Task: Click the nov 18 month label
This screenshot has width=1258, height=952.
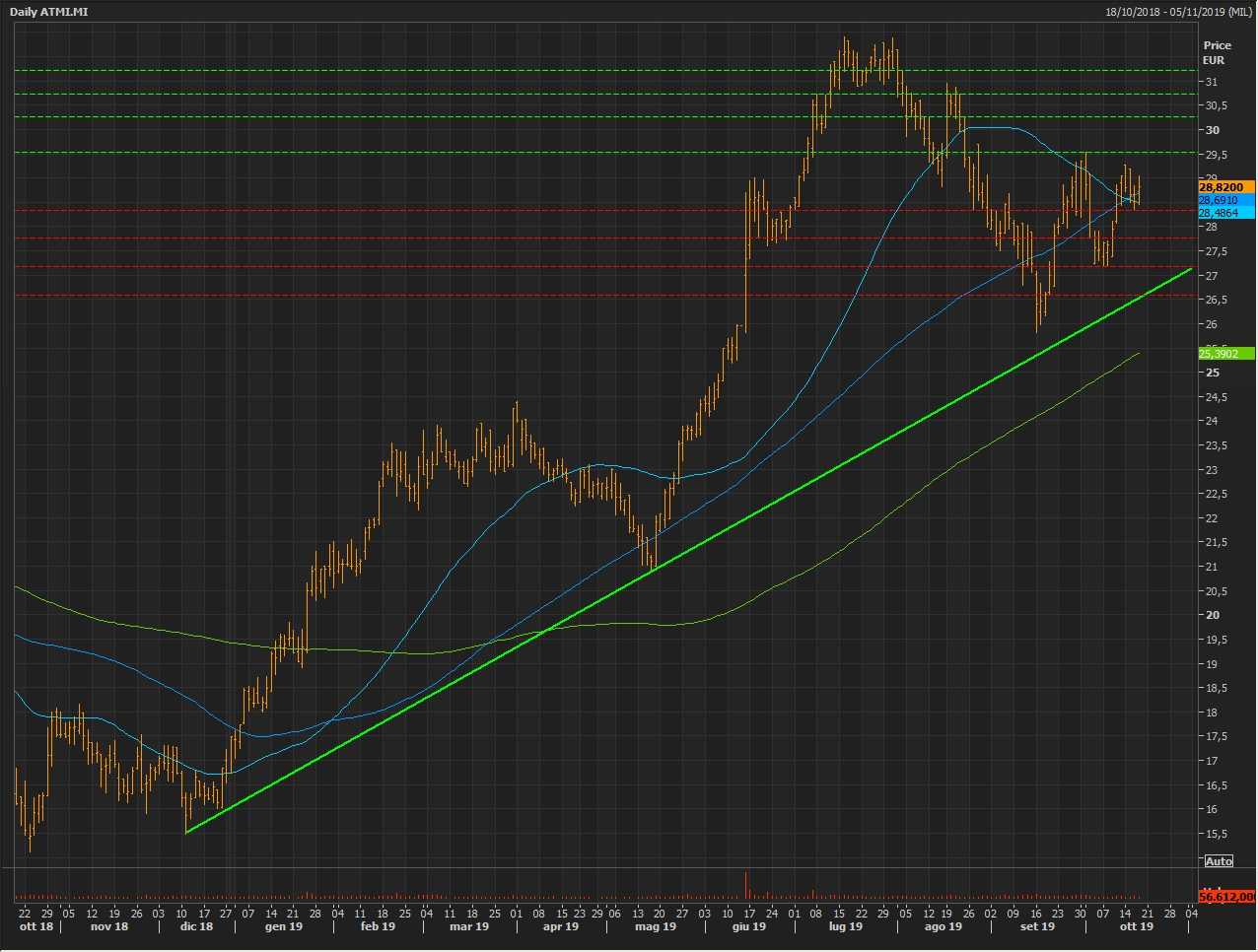Action: pos(108,926)
